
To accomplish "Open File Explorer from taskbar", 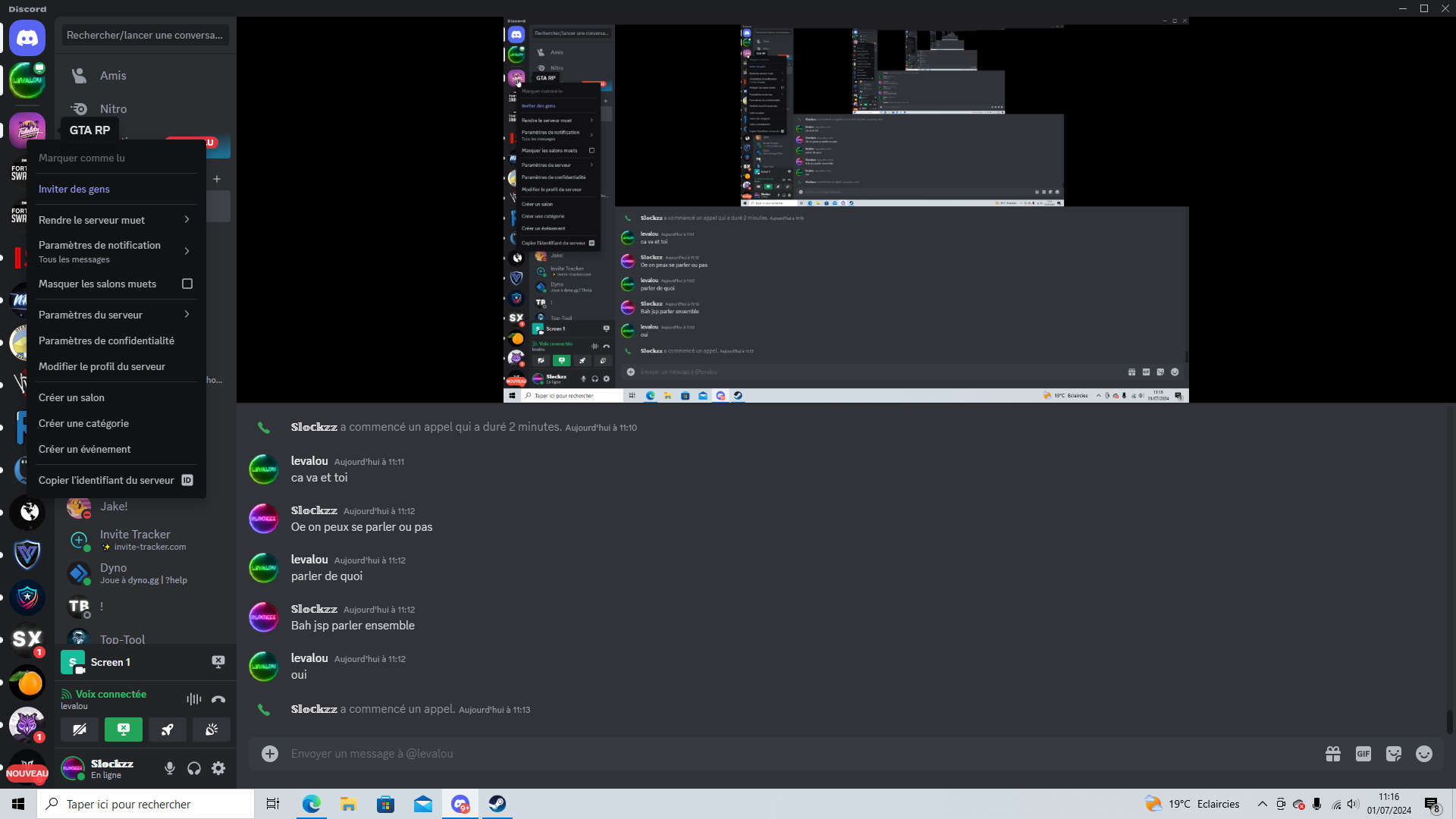I will coord(348,804).
